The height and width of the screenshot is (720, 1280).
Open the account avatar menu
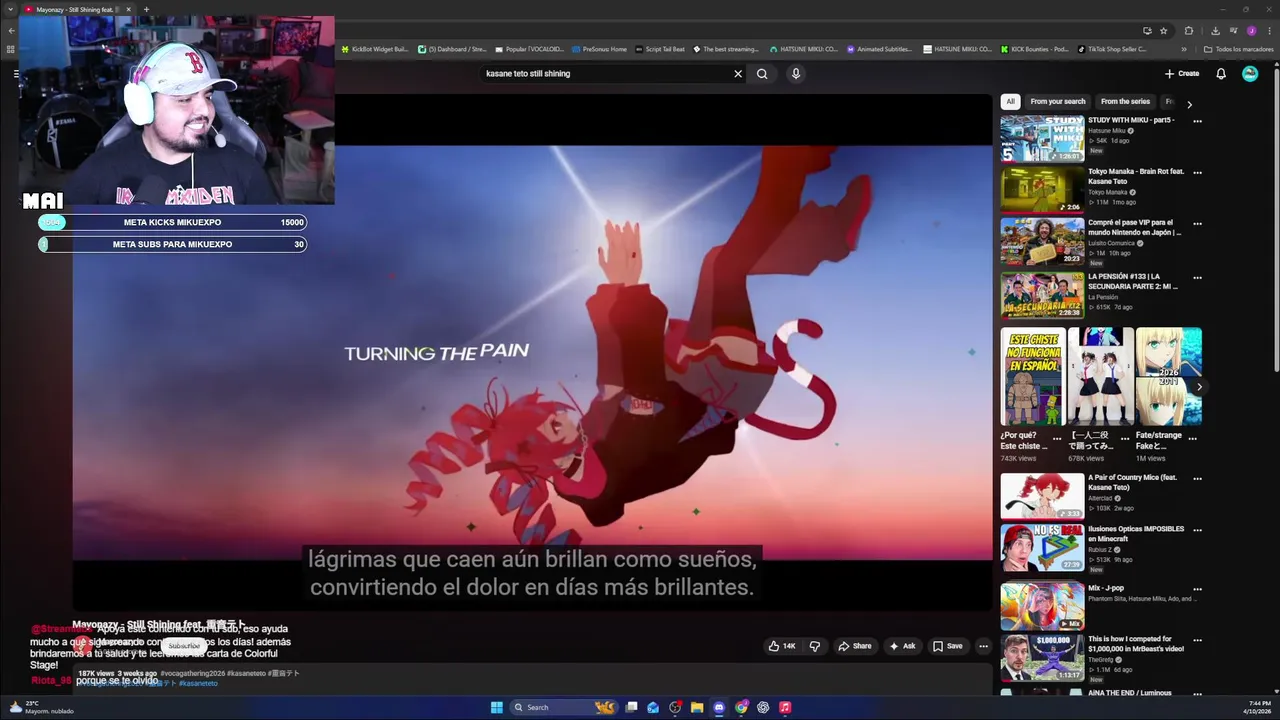[1250, 73]
